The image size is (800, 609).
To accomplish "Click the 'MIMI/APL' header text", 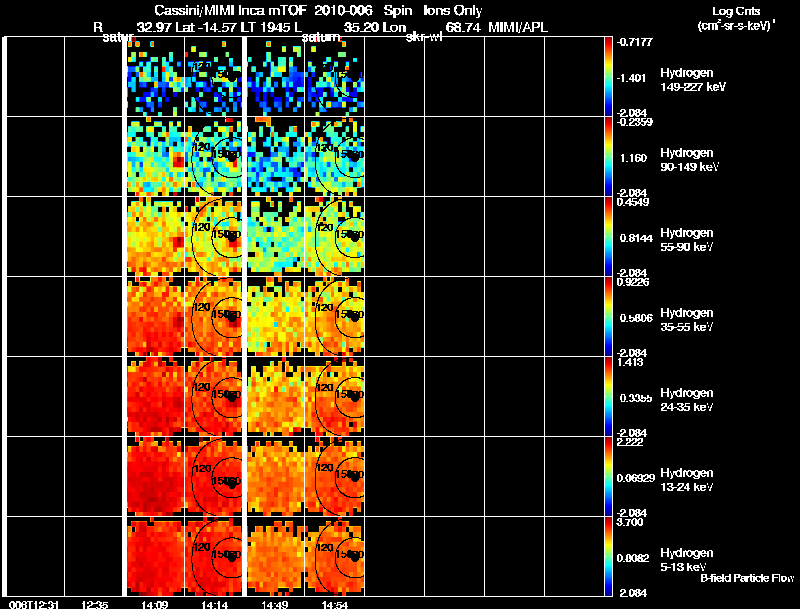I will [x=518, y=27].
